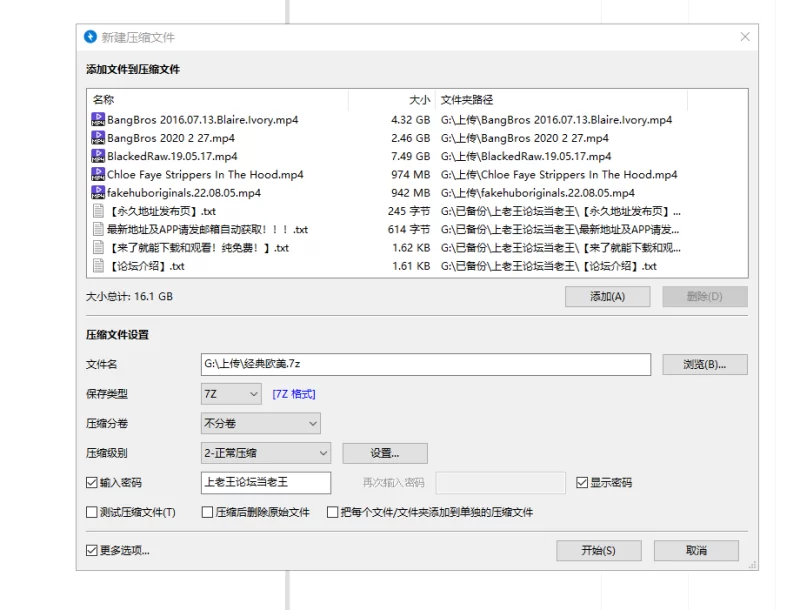Click the text file icon of 【来了就能下载和观看 file

(x=98, y=247)
